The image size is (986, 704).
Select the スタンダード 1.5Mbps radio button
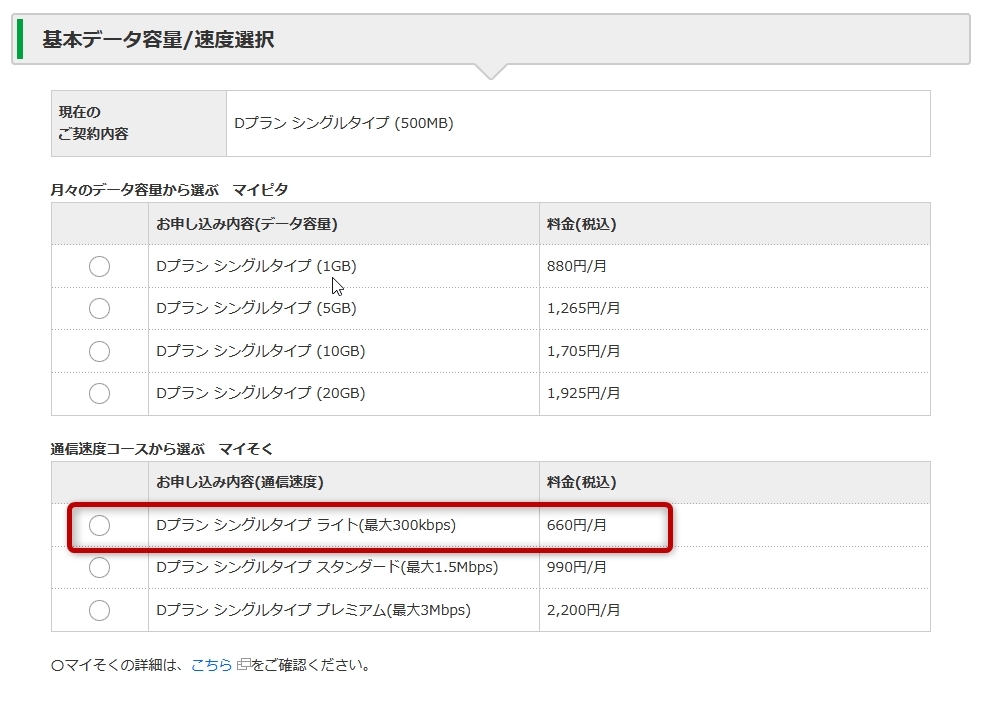[99, 567]
